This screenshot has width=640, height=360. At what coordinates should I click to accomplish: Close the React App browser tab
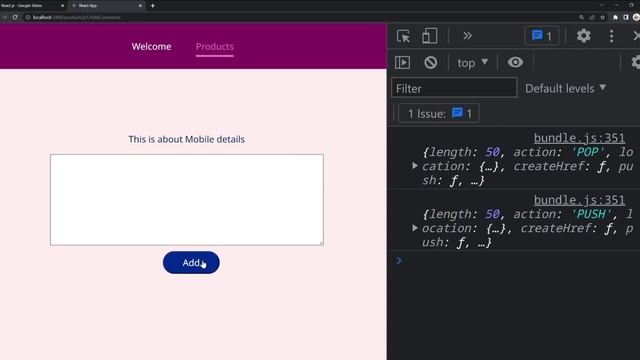140,6
